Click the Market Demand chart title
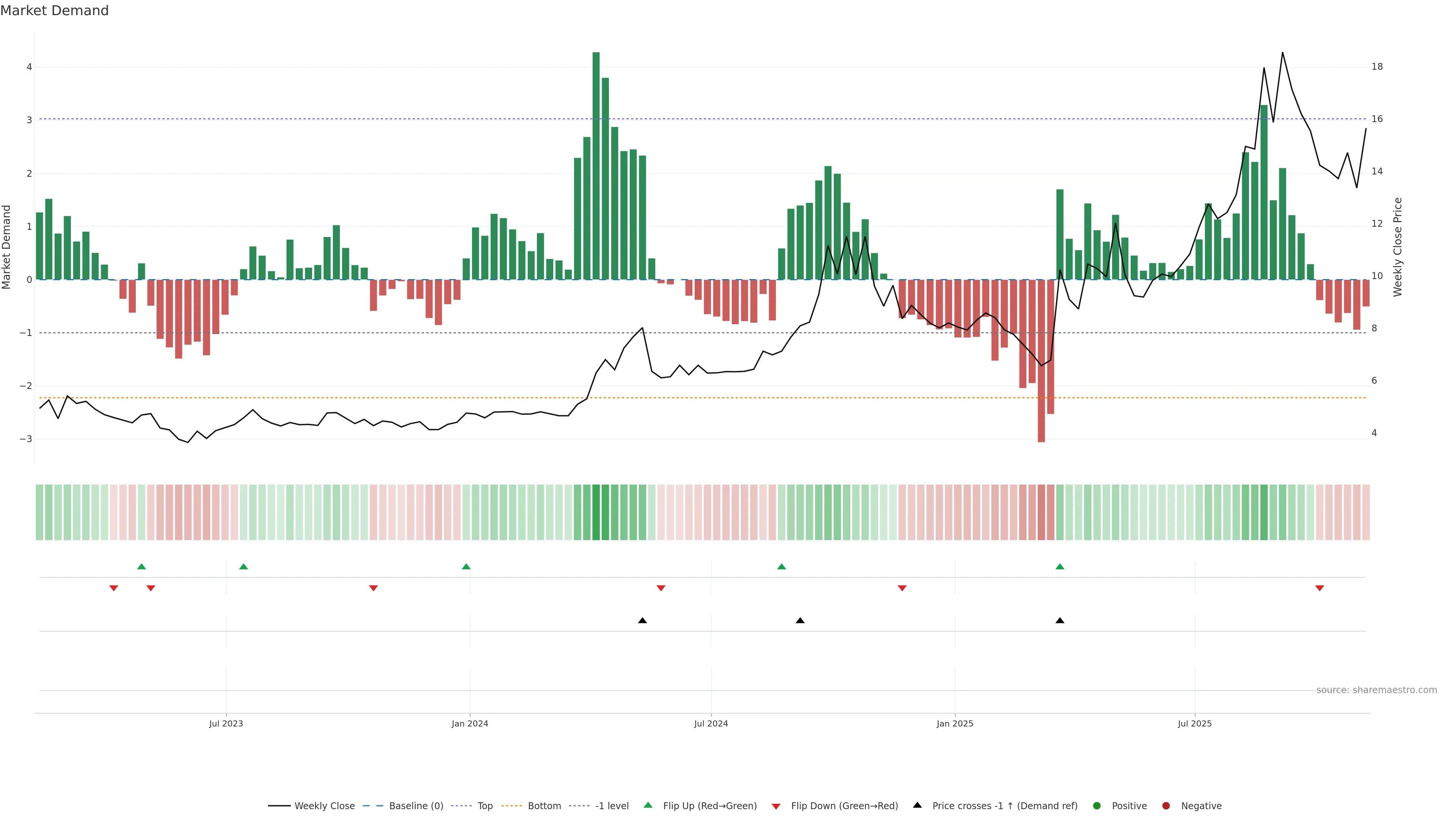The height and width of the screenshot is (819, 1456). (54, 11)
